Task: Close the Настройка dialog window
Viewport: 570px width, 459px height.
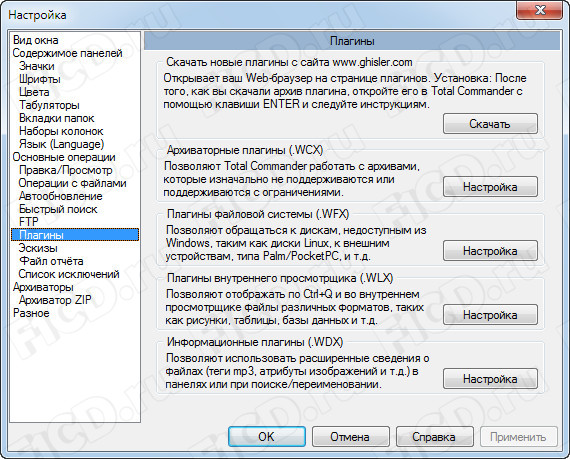Action: [x=540, y=10]
